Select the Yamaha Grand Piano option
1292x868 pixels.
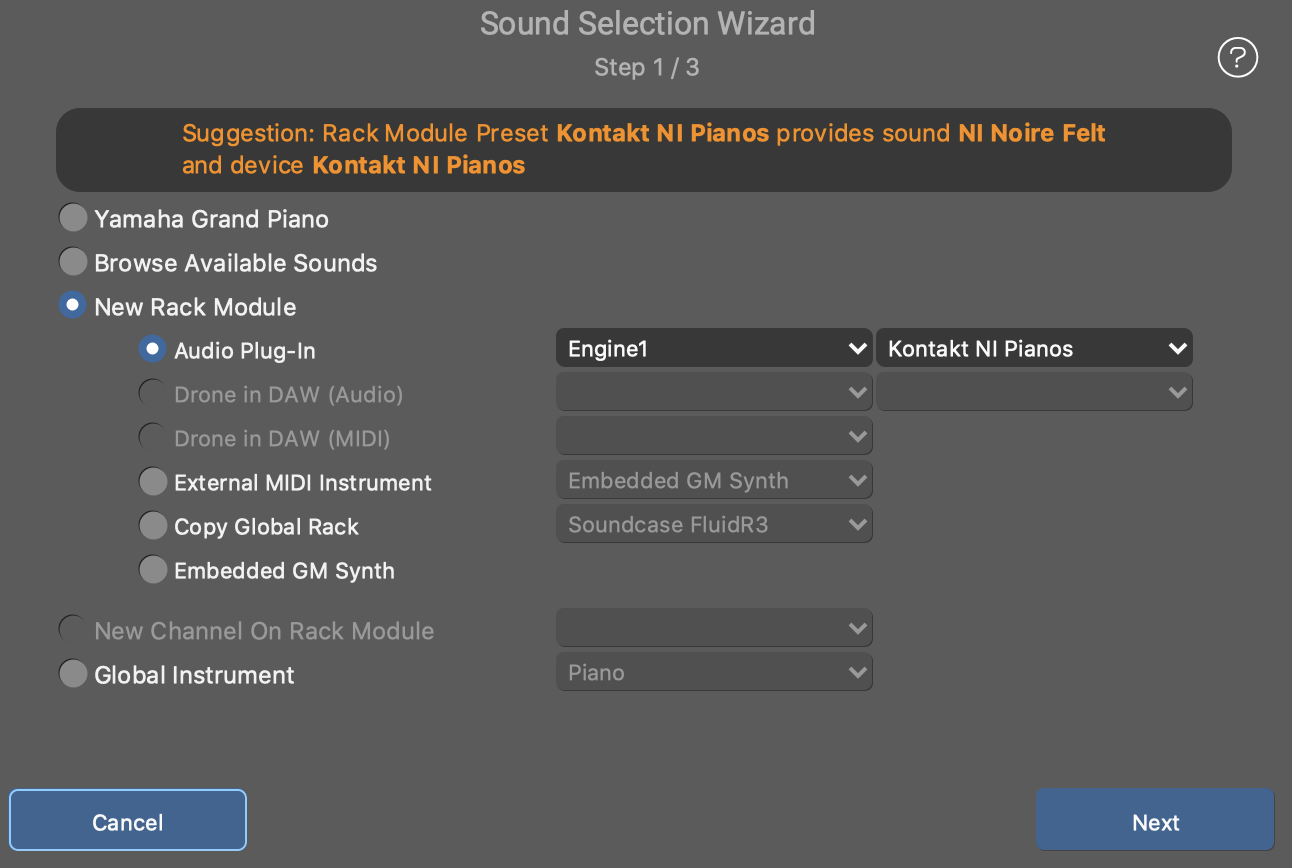click(x=73, y=218)
